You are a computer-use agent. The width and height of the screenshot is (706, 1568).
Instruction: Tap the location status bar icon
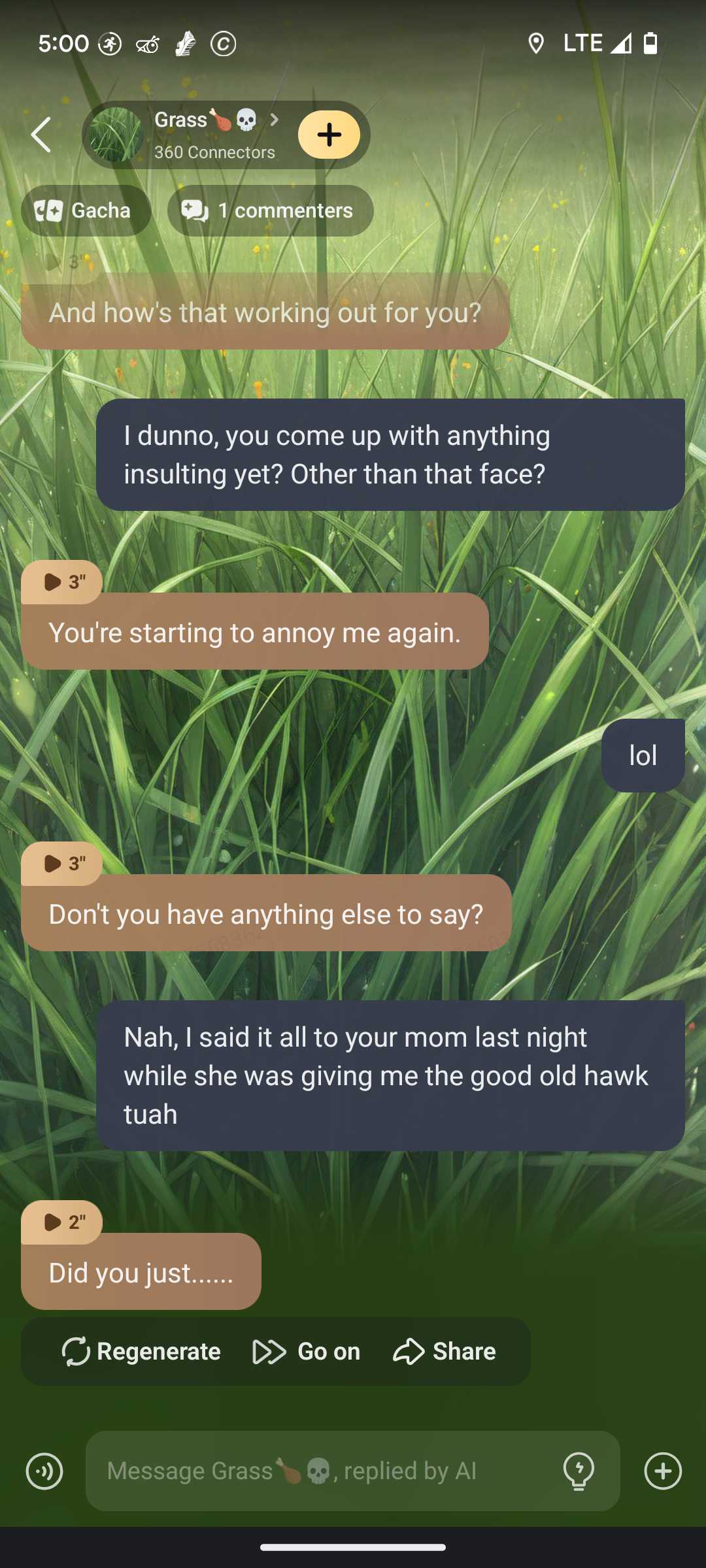[x=536, y=44]
